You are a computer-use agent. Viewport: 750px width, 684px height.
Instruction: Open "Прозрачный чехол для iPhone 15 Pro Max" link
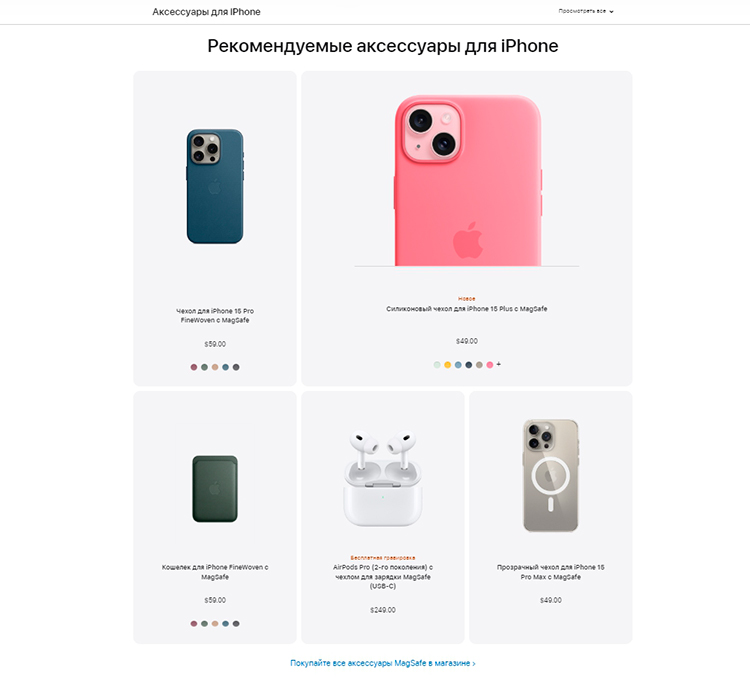(x=551, y=572)
